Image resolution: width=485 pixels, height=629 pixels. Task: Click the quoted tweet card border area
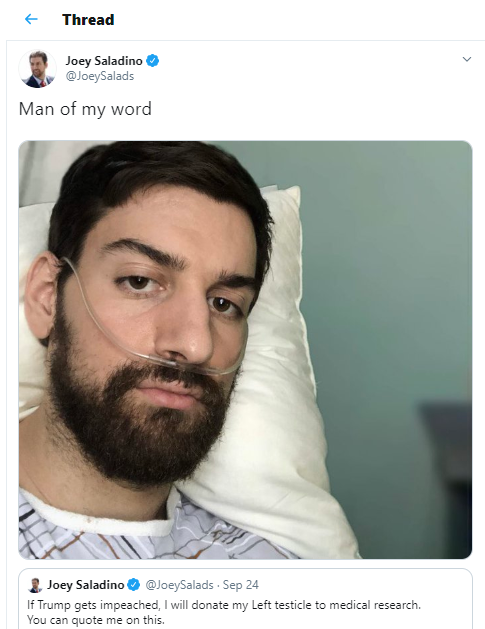[245, 571]
